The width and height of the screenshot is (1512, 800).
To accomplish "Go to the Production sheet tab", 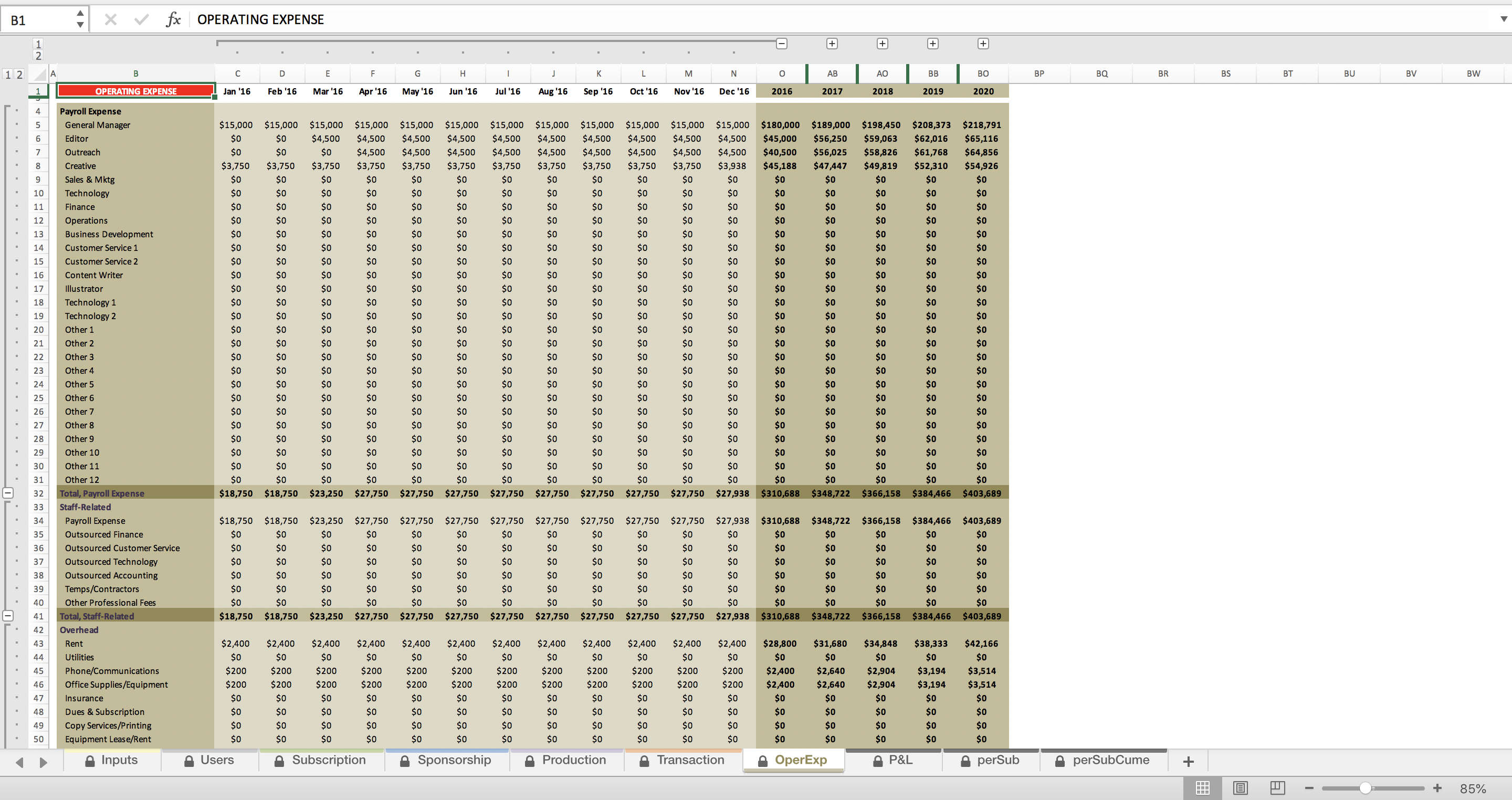I will [566, 760].
